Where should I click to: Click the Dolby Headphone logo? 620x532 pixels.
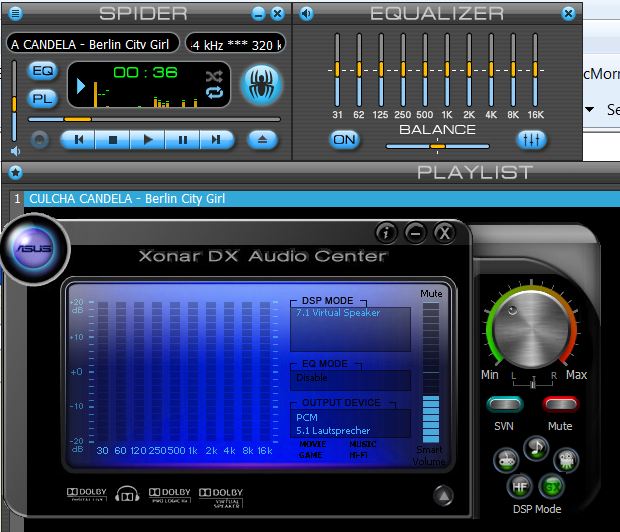pyautogui.click(x=127, y=494)
